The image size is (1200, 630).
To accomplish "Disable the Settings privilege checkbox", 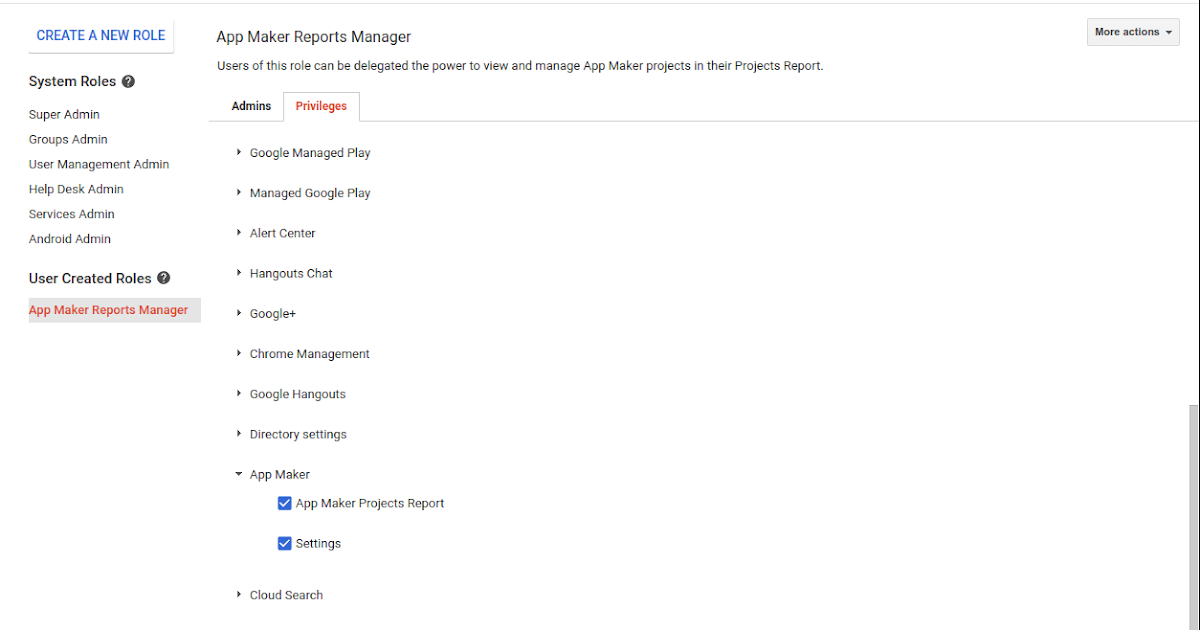I will (x=285, y=543).
